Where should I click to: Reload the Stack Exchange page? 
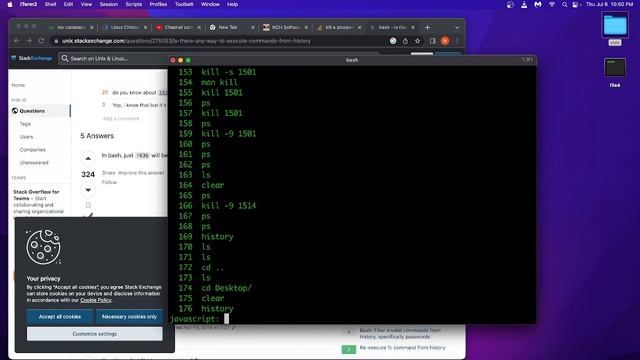point(41,41)
